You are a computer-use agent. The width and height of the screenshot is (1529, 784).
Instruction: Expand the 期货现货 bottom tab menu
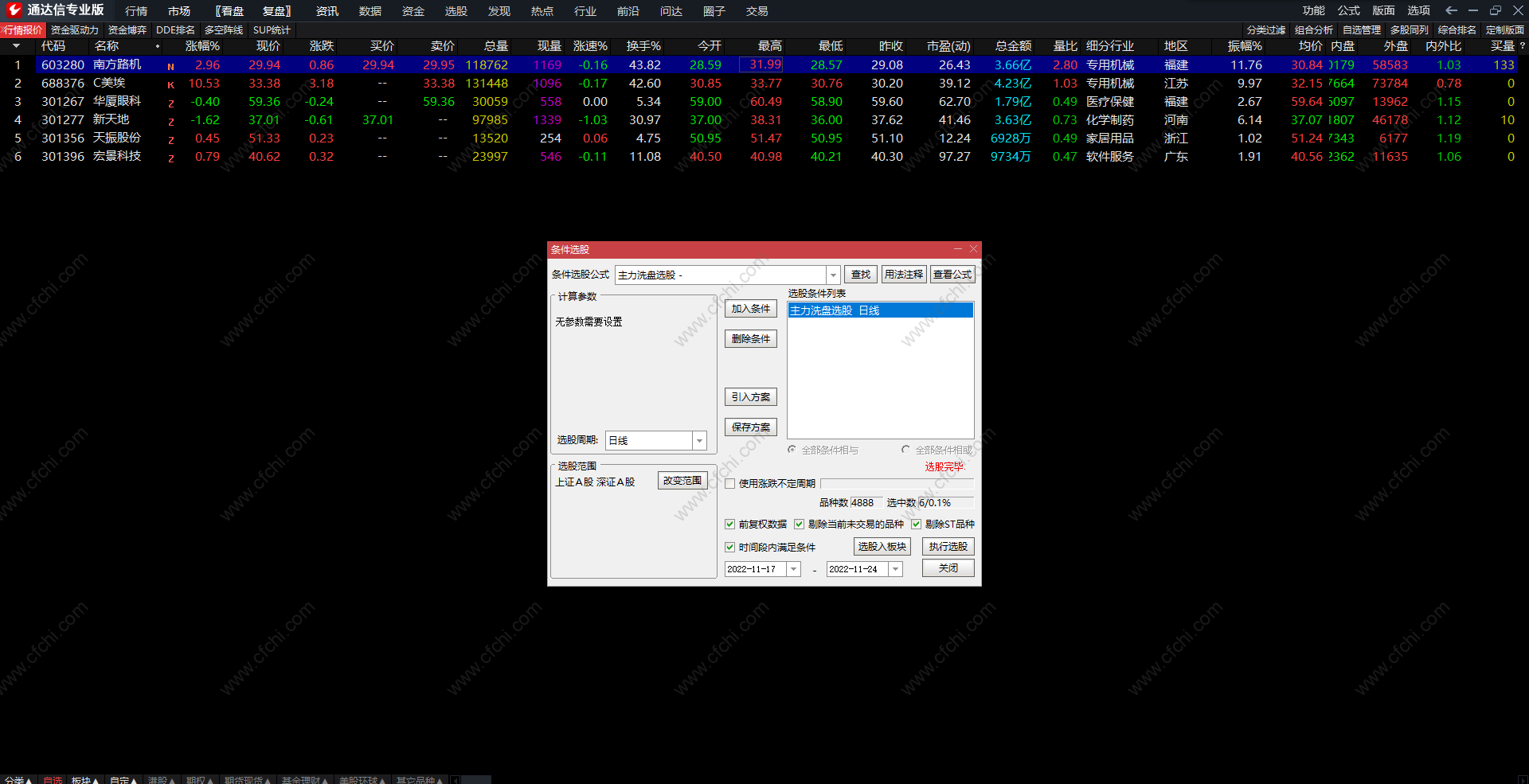(248, 780)
